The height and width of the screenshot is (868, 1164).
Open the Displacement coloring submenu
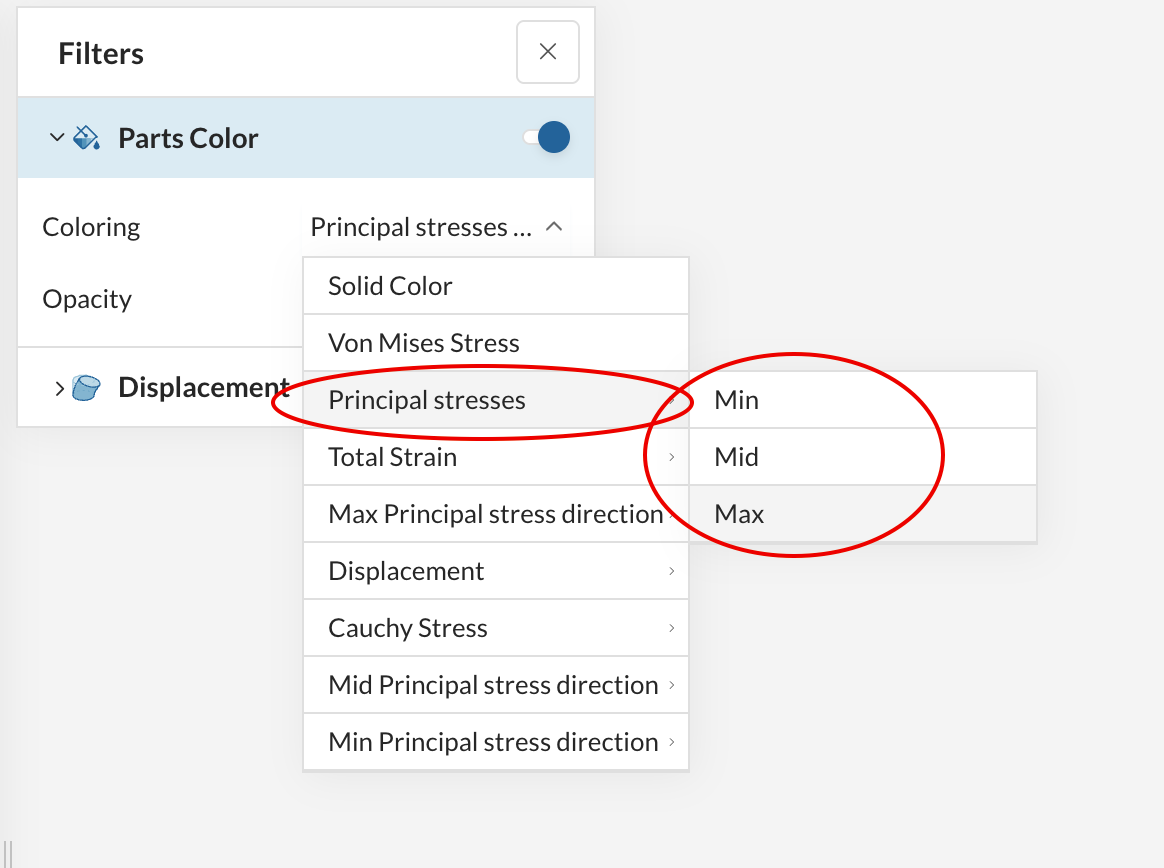pyautogui.click(x=495, y=571)
